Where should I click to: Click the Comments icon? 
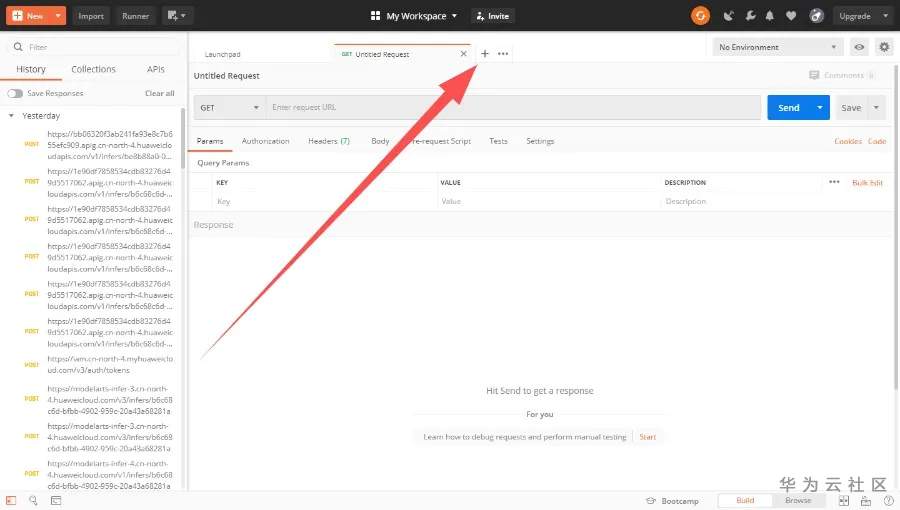tap(814, 75)
